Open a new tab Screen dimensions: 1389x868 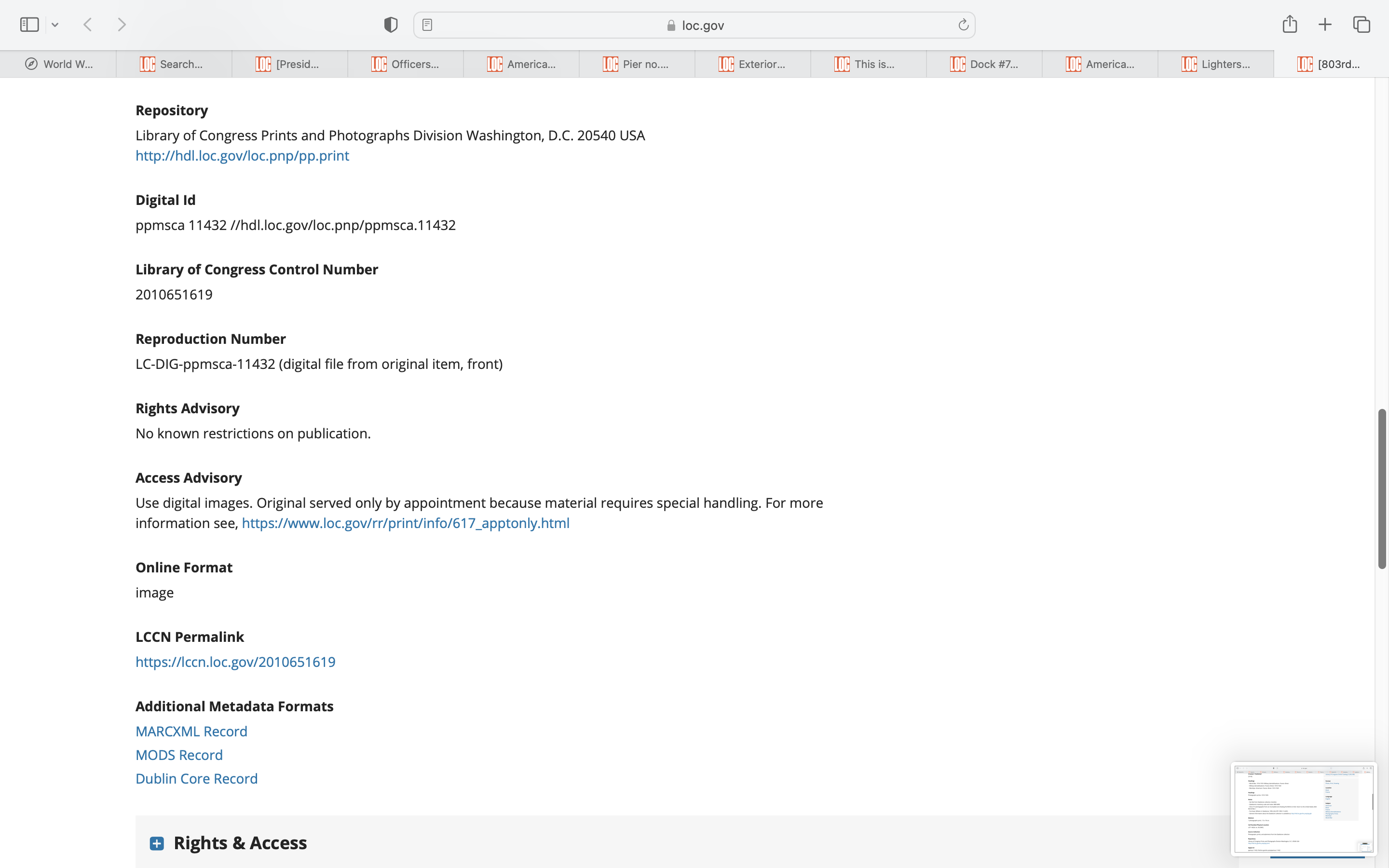1325,25
